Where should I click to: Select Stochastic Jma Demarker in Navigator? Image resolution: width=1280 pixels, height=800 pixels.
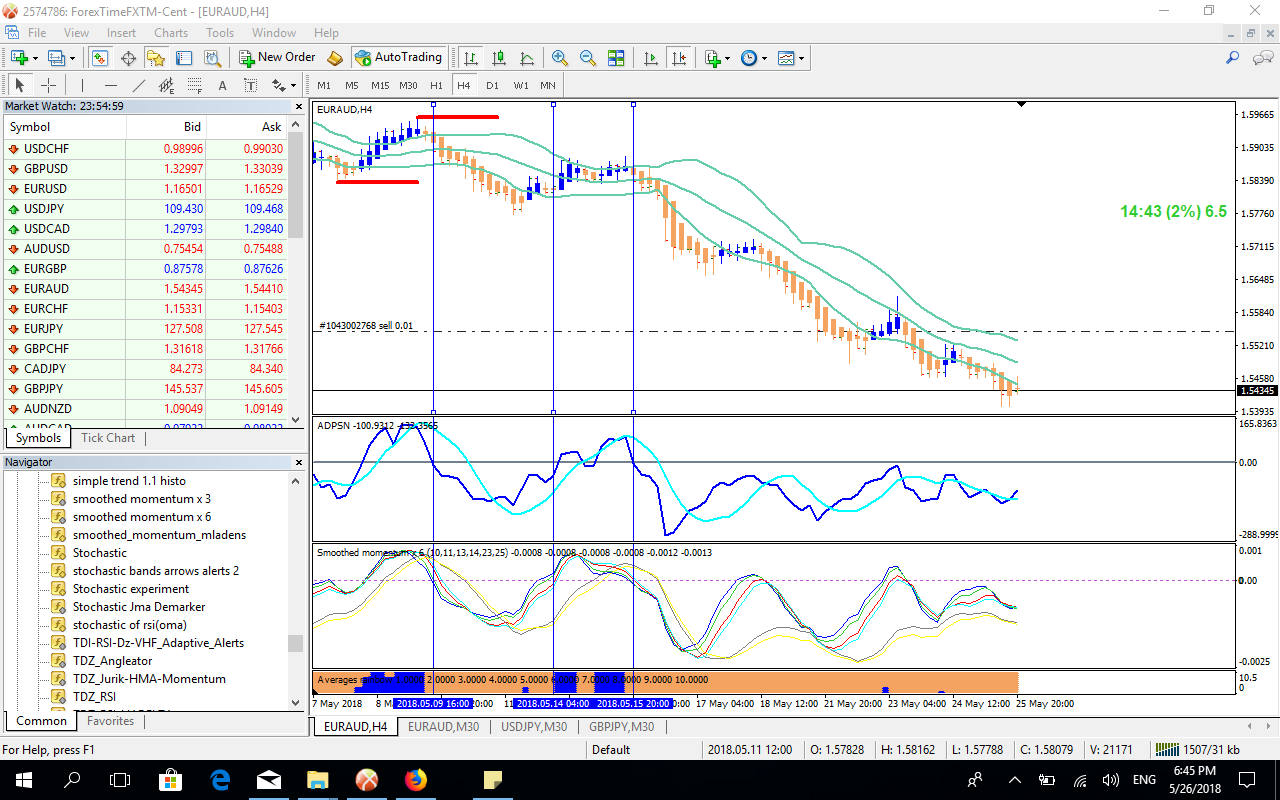[x=139, y=607]
